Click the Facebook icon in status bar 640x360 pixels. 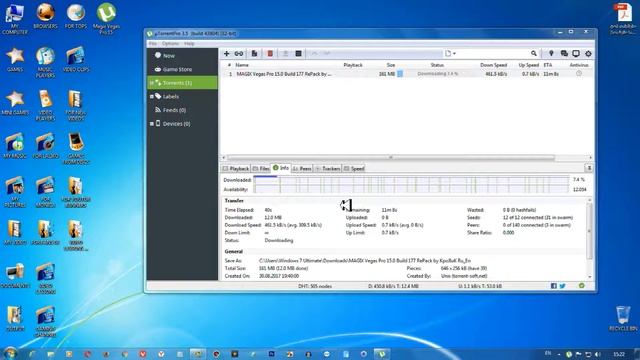553,286
